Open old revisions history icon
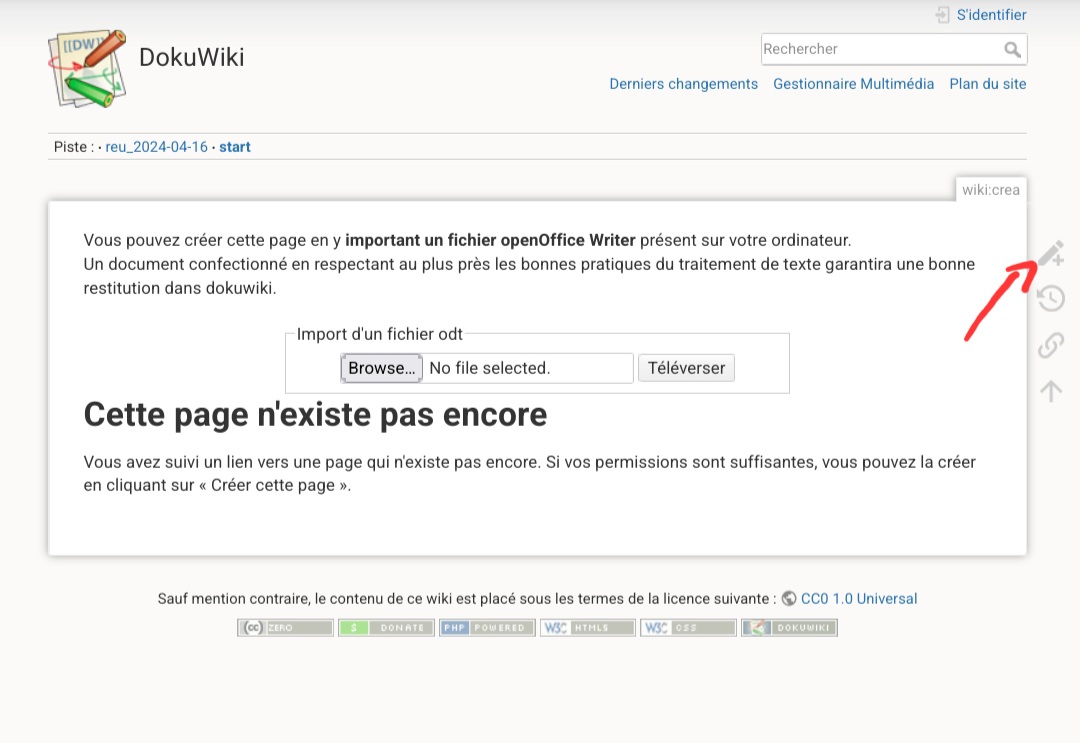The image size is (1080, 743). pos(1050,299)
